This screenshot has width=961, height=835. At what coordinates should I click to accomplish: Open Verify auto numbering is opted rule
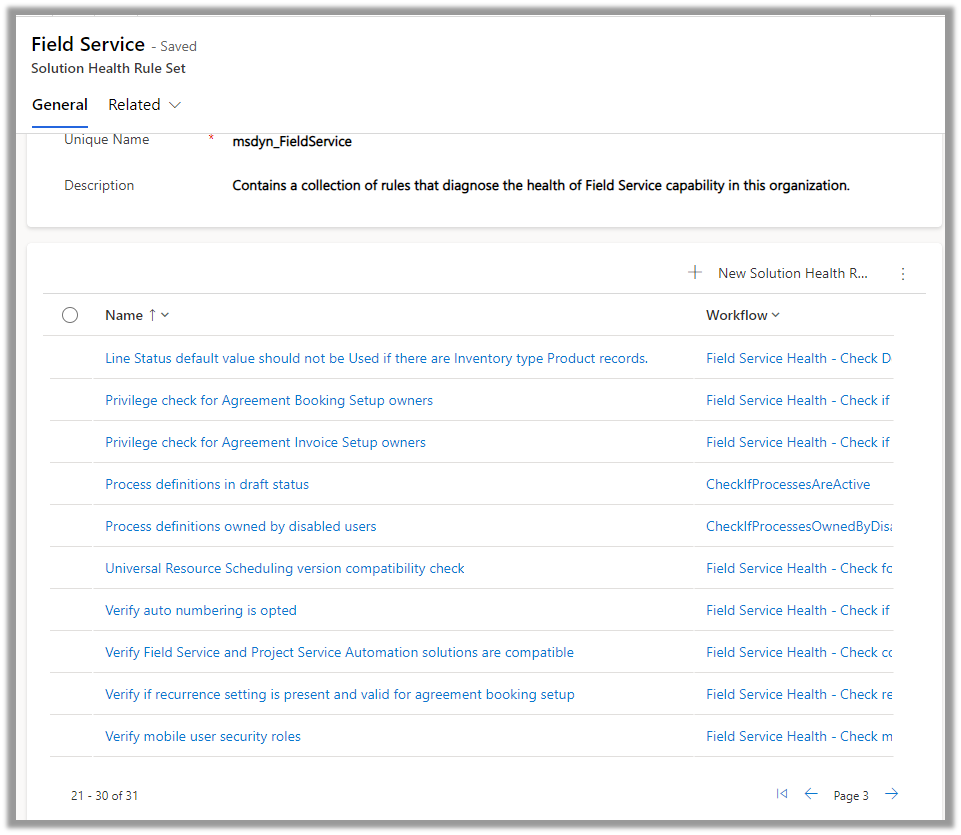[x=201, y=610]
